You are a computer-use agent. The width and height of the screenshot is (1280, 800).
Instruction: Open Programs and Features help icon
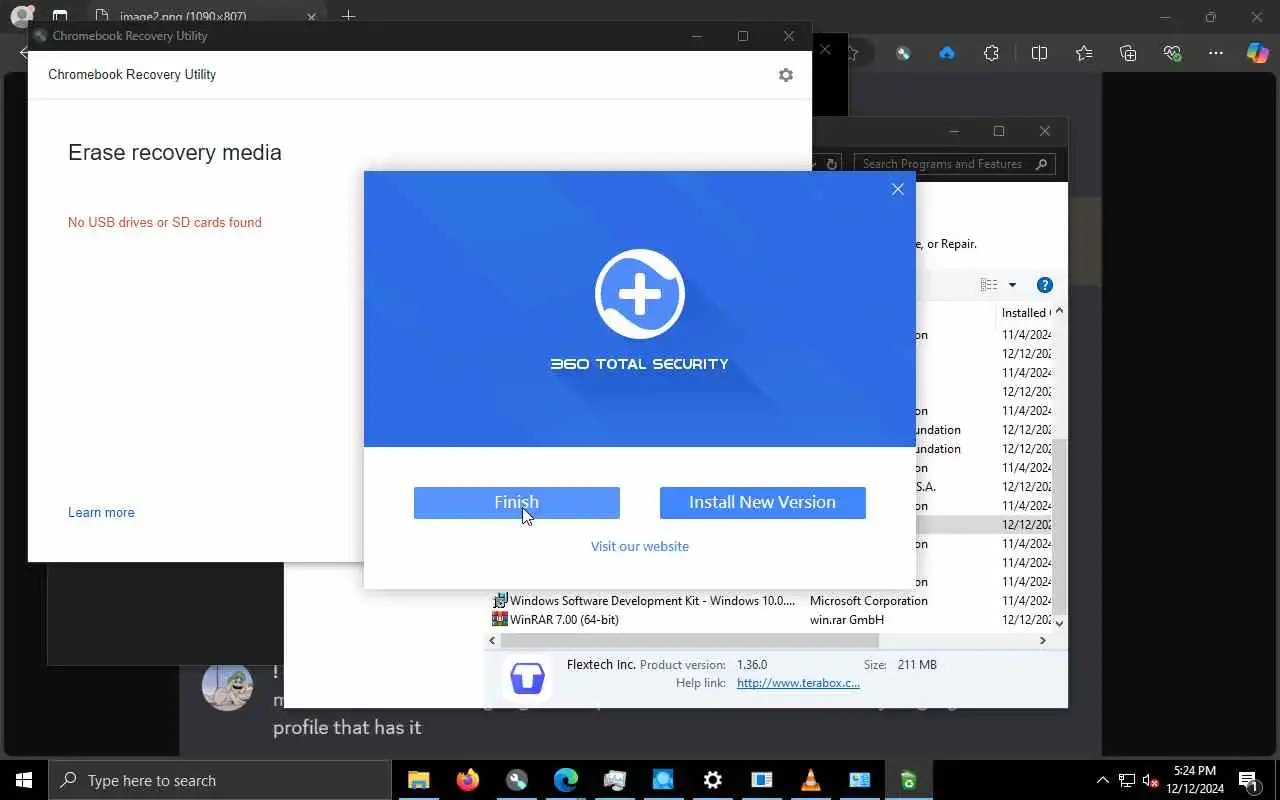tap(1045, 285)
